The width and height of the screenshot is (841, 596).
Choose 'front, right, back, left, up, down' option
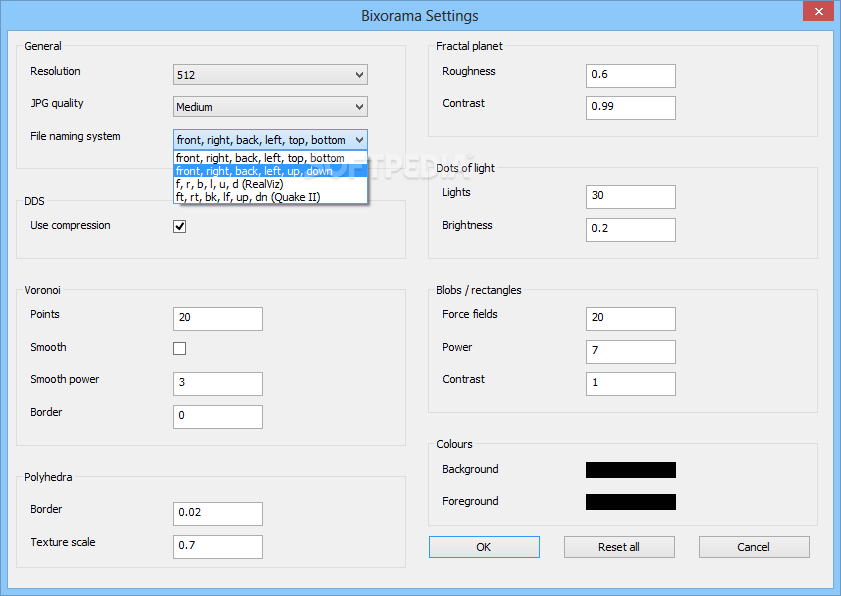coord(270,171)
